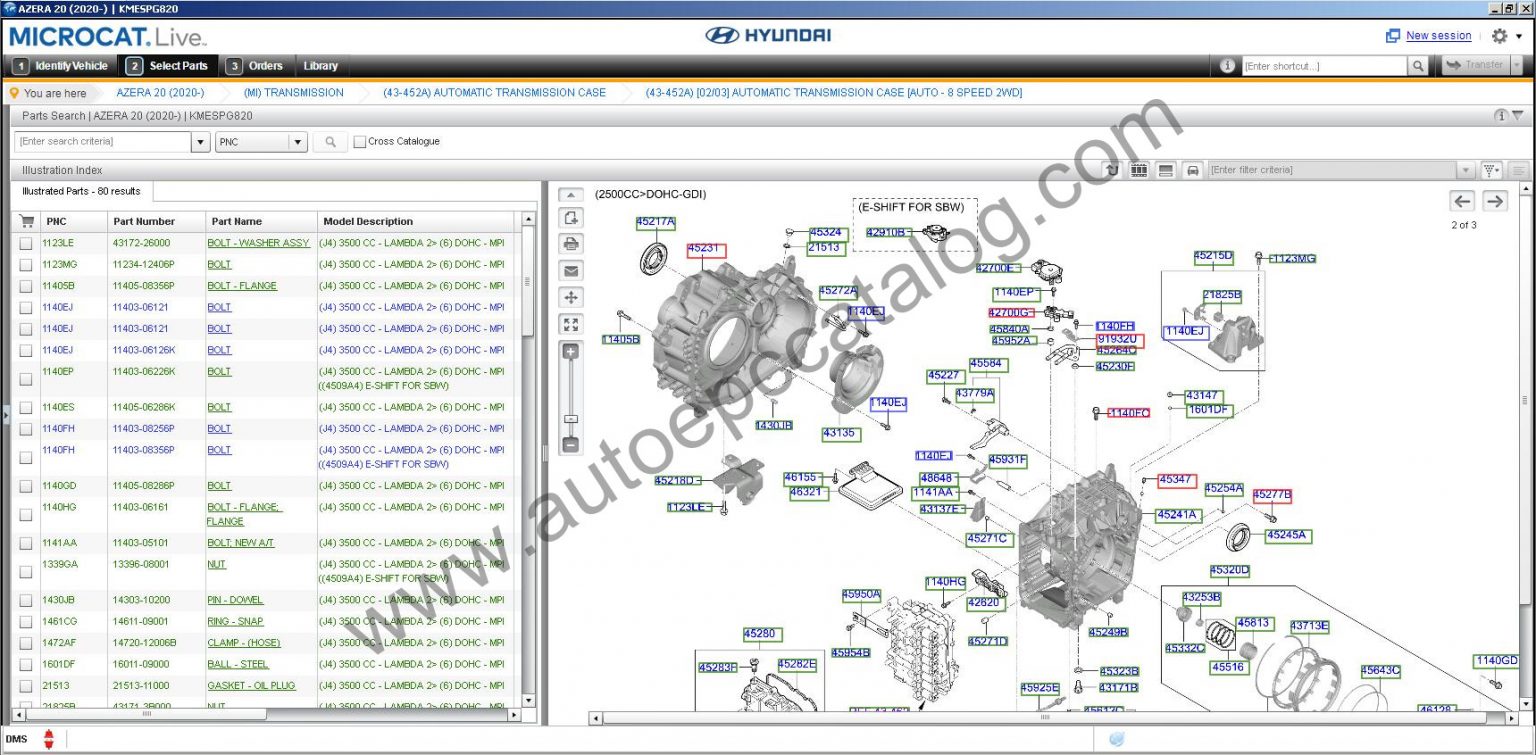Click the fit-to-screen expand icon

pos(571,324)
